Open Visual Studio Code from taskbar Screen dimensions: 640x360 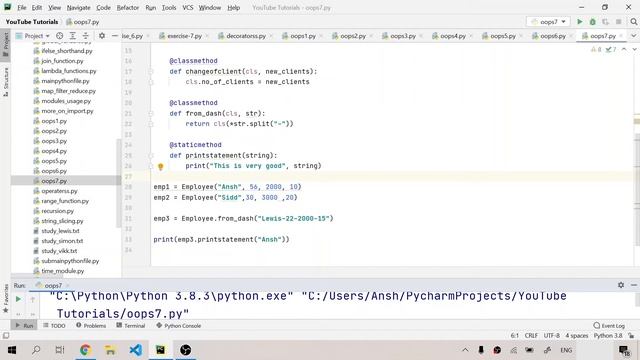(x=136, y=350)
